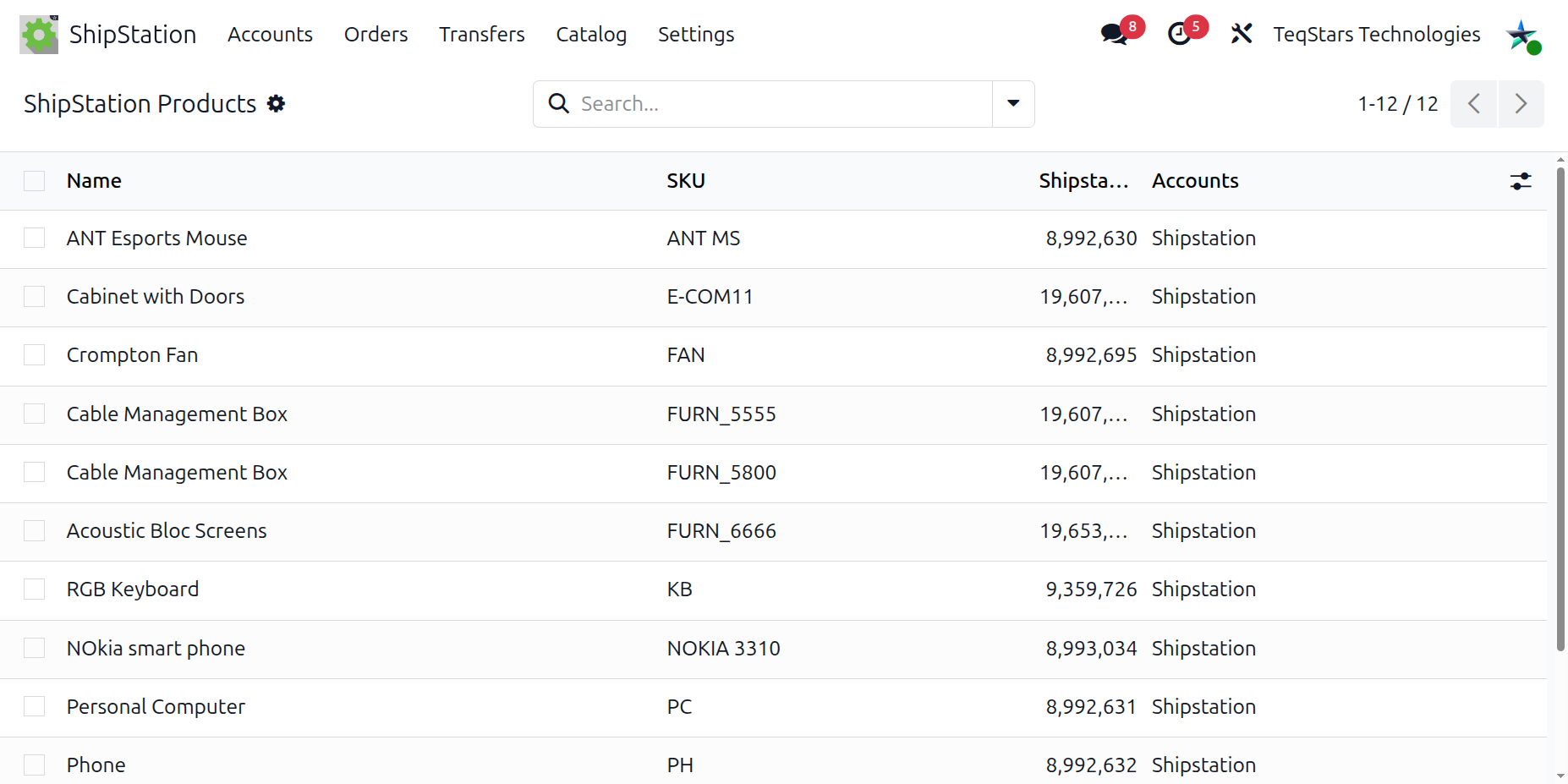Image resolution: width=1568 pixels, height=784 pixels.
Task: Click the FURN_6666 SKU cell
Action: (721, 531)
